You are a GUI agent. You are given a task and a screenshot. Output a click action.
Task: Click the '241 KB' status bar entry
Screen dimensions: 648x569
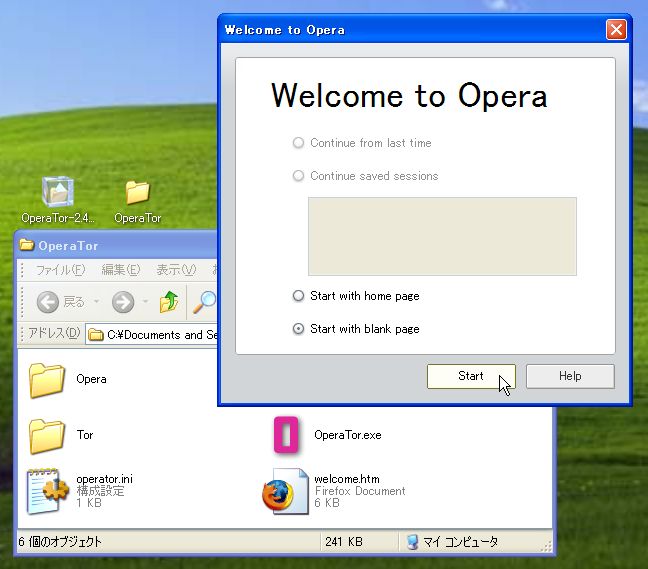click(344, 542)
